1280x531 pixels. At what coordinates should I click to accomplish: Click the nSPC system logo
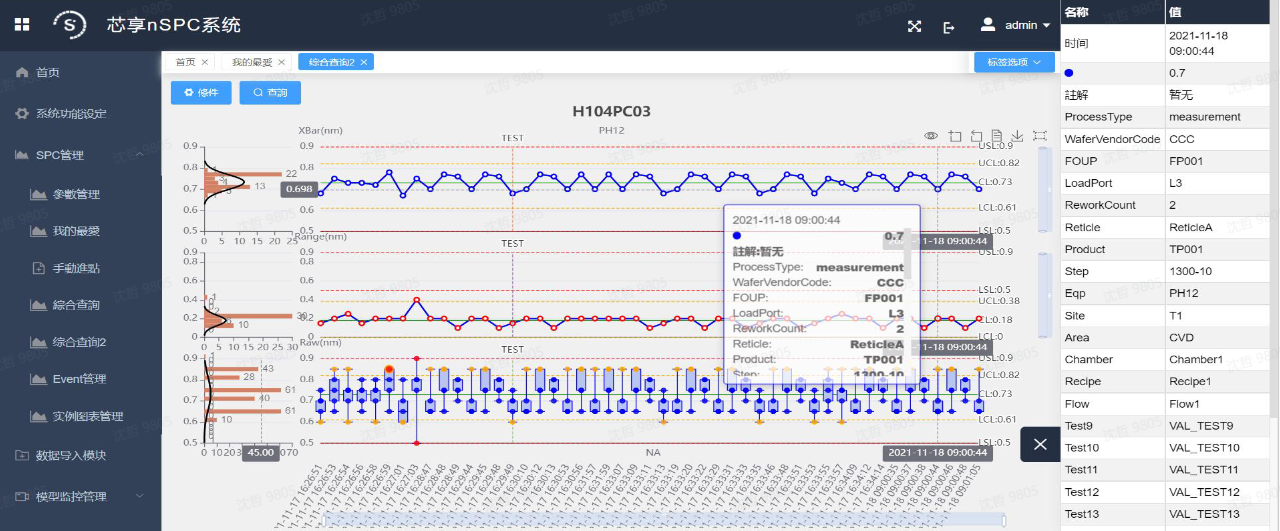click(69, 24)
